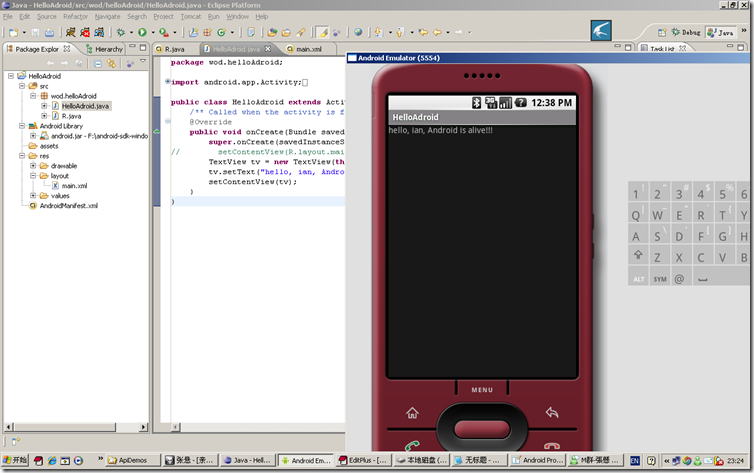Switch to the R.java editor tab
The image size is (754, 473).
click(x=174, y=49)
